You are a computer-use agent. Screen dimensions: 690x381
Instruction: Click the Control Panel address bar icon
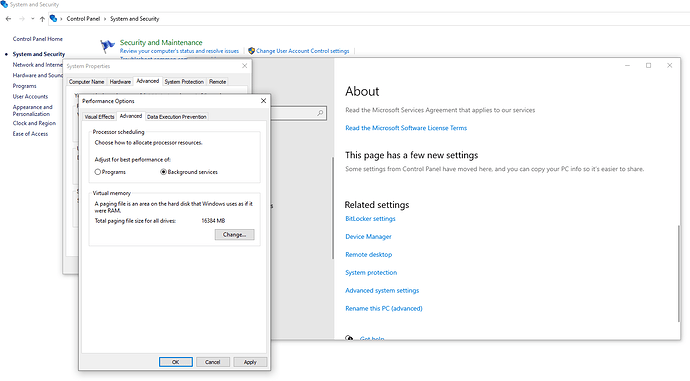tap(53, 18)
